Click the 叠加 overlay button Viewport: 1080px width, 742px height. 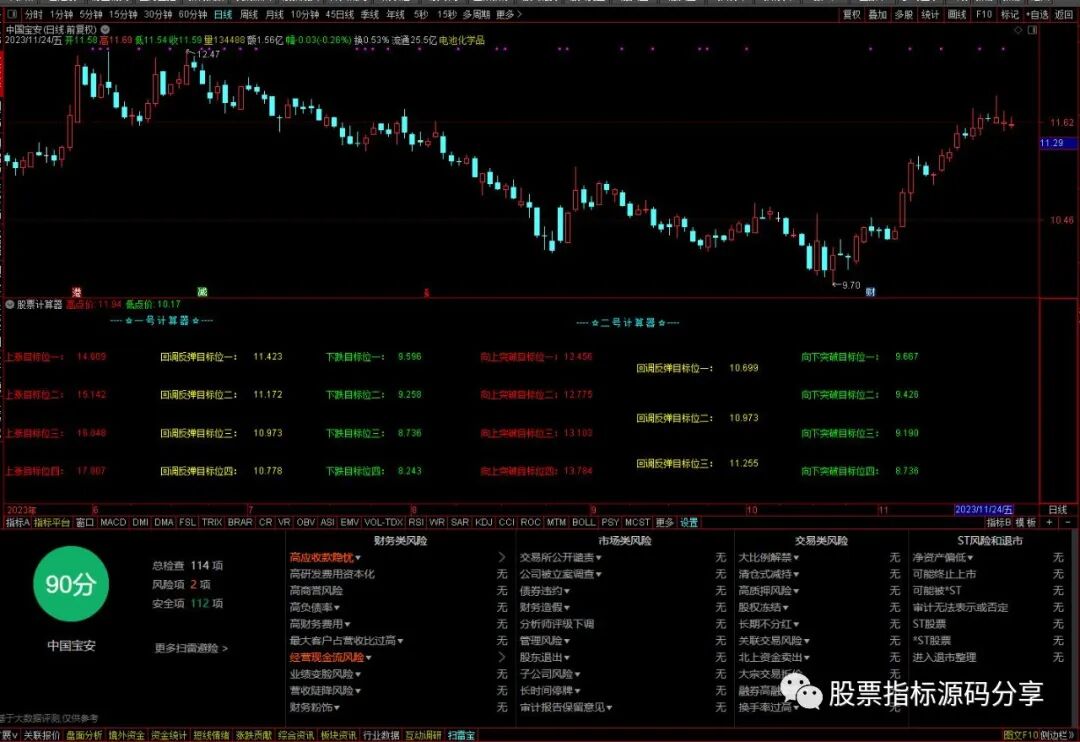tap(878, 14)
